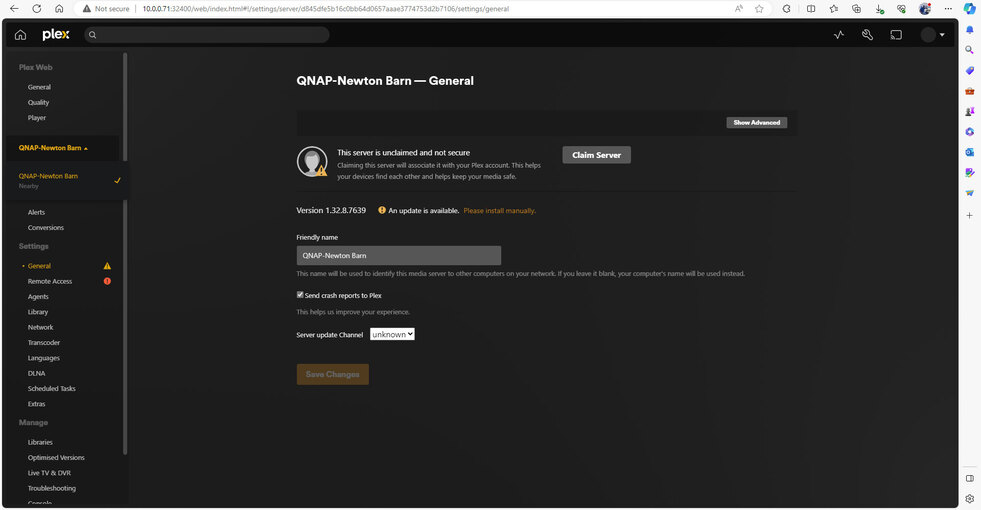
Task: Open the sidebar notifications bell
Action: pyautogui.click(x=970, y=29)
